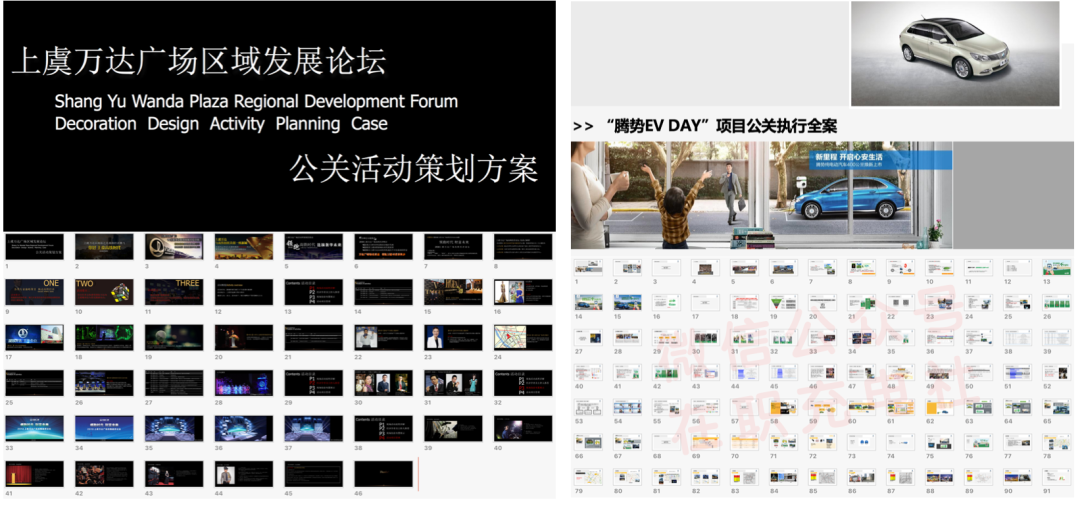Open EV DAY deck blue car slide 14
Viewport: 1080px width, 508px height.
pyautogui.click(x=588, y=301)
